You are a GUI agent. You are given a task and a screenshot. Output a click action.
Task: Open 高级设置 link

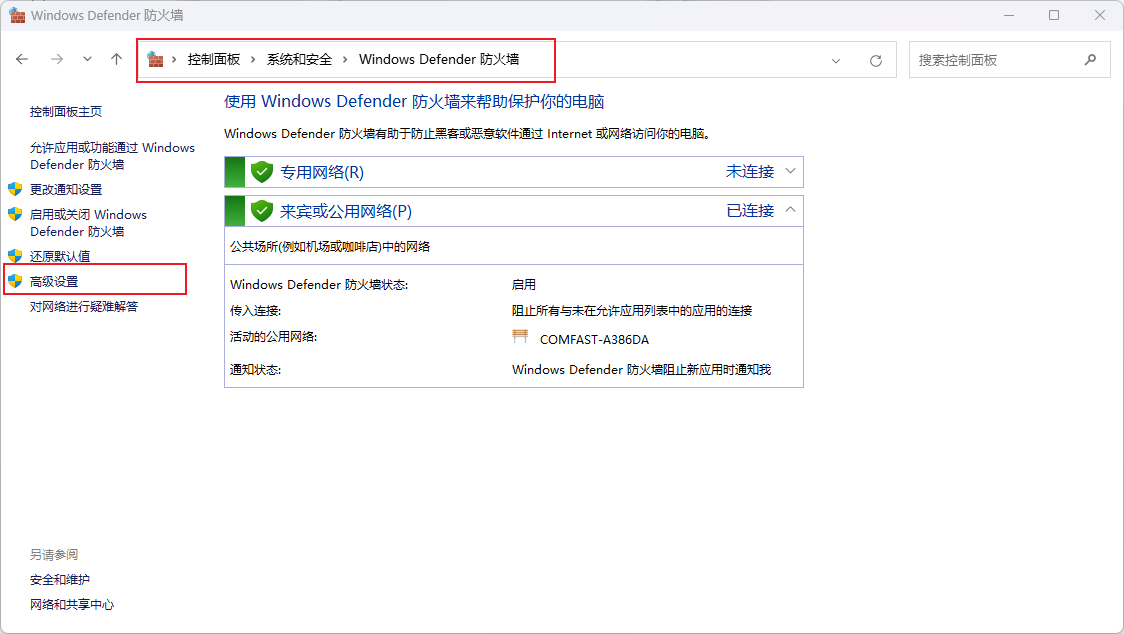(54, 281)
